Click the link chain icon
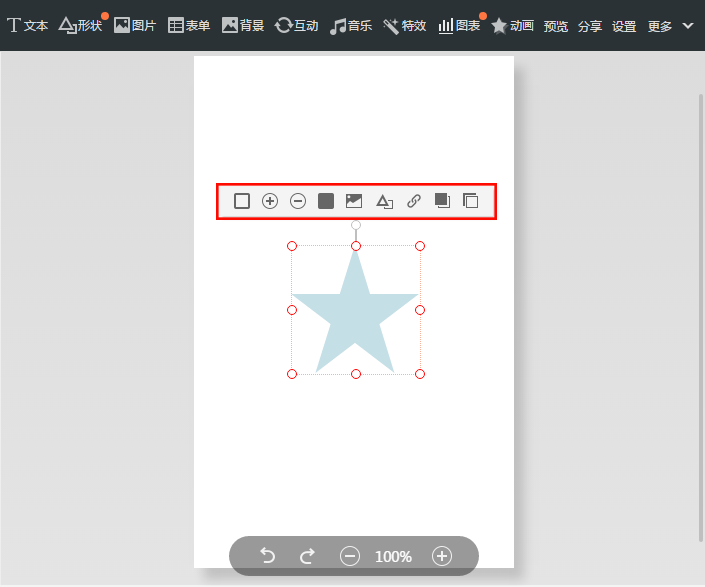This screenshot has width=705, height=587. pyautogui.click(x=414, y=201)
